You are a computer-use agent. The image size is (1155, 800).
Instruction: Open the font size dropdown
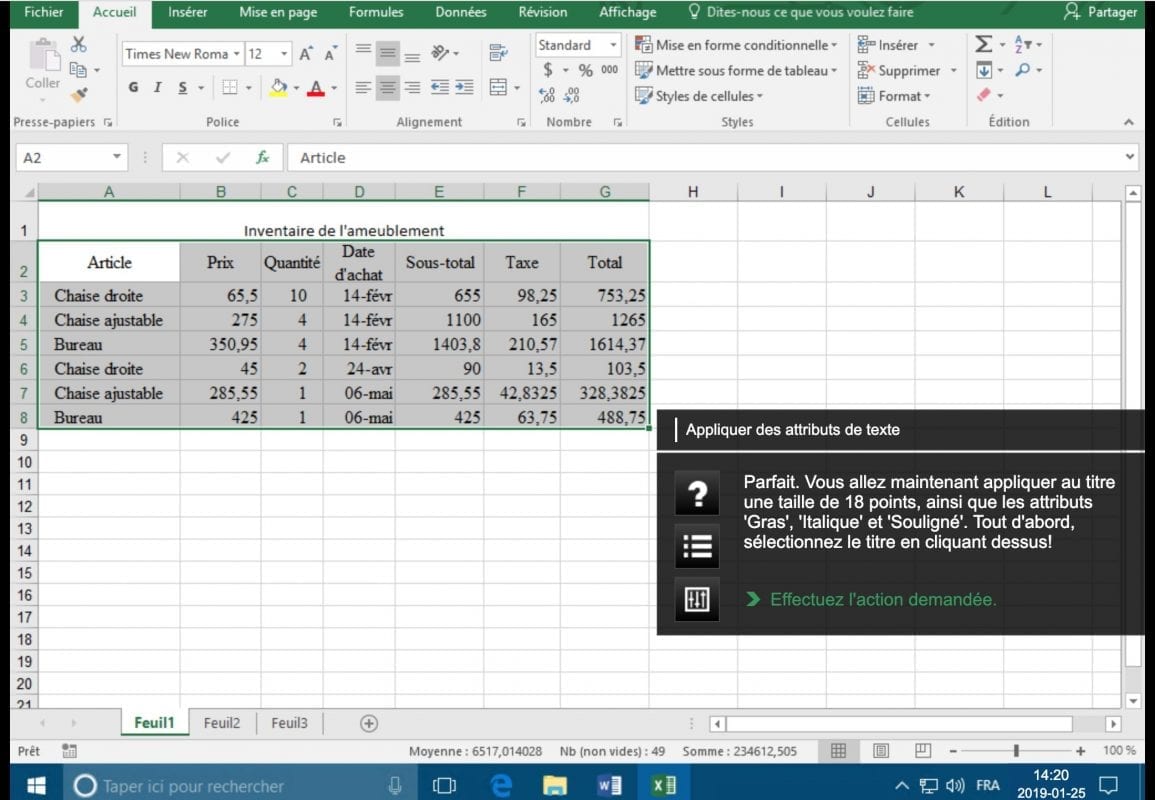coord(286,53)
